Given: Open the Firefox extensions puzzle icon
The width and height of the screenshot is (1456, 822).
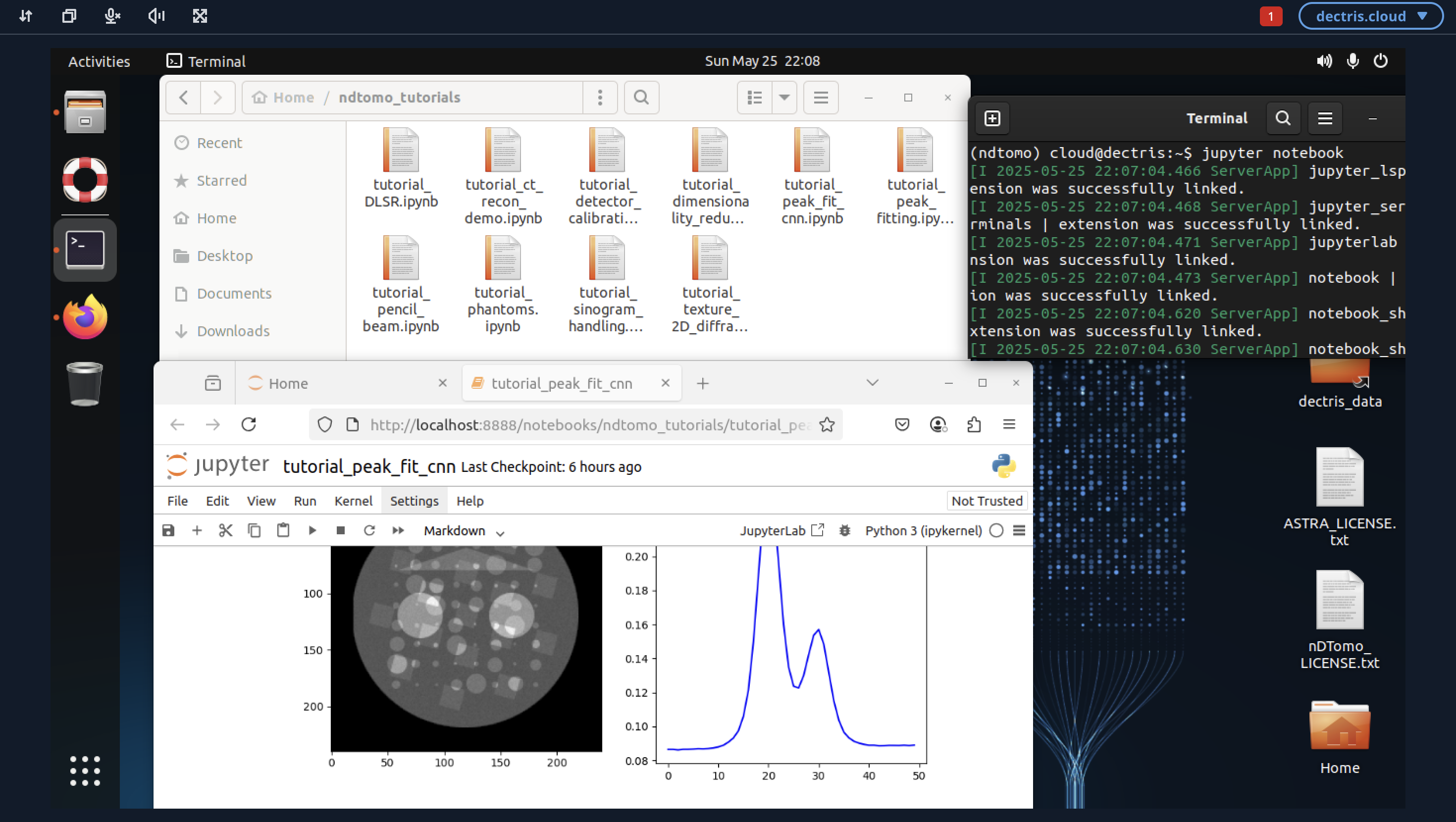Looking at the screenshot, I should (x=973, y=424).
